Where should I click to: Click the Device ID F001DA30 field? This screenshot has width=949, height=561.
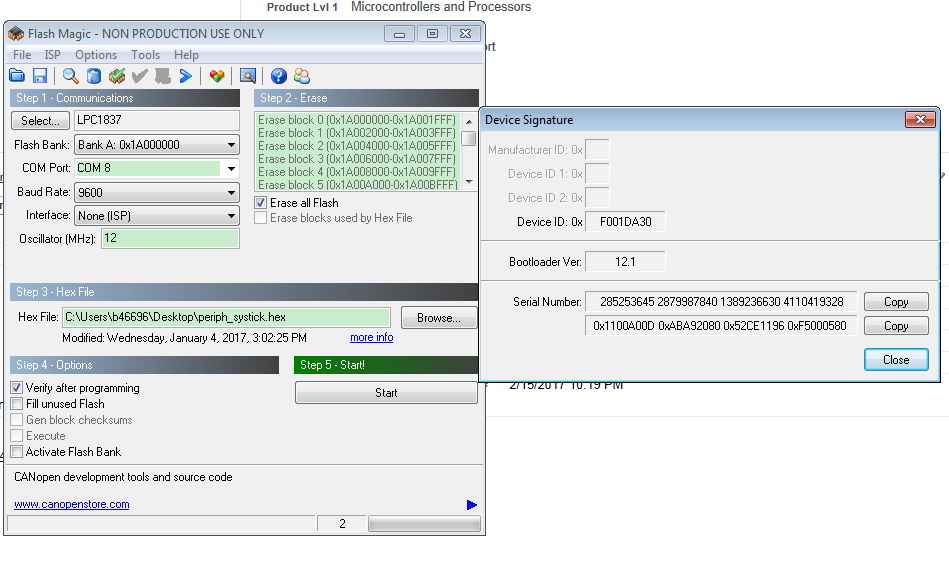click(625, 221)
